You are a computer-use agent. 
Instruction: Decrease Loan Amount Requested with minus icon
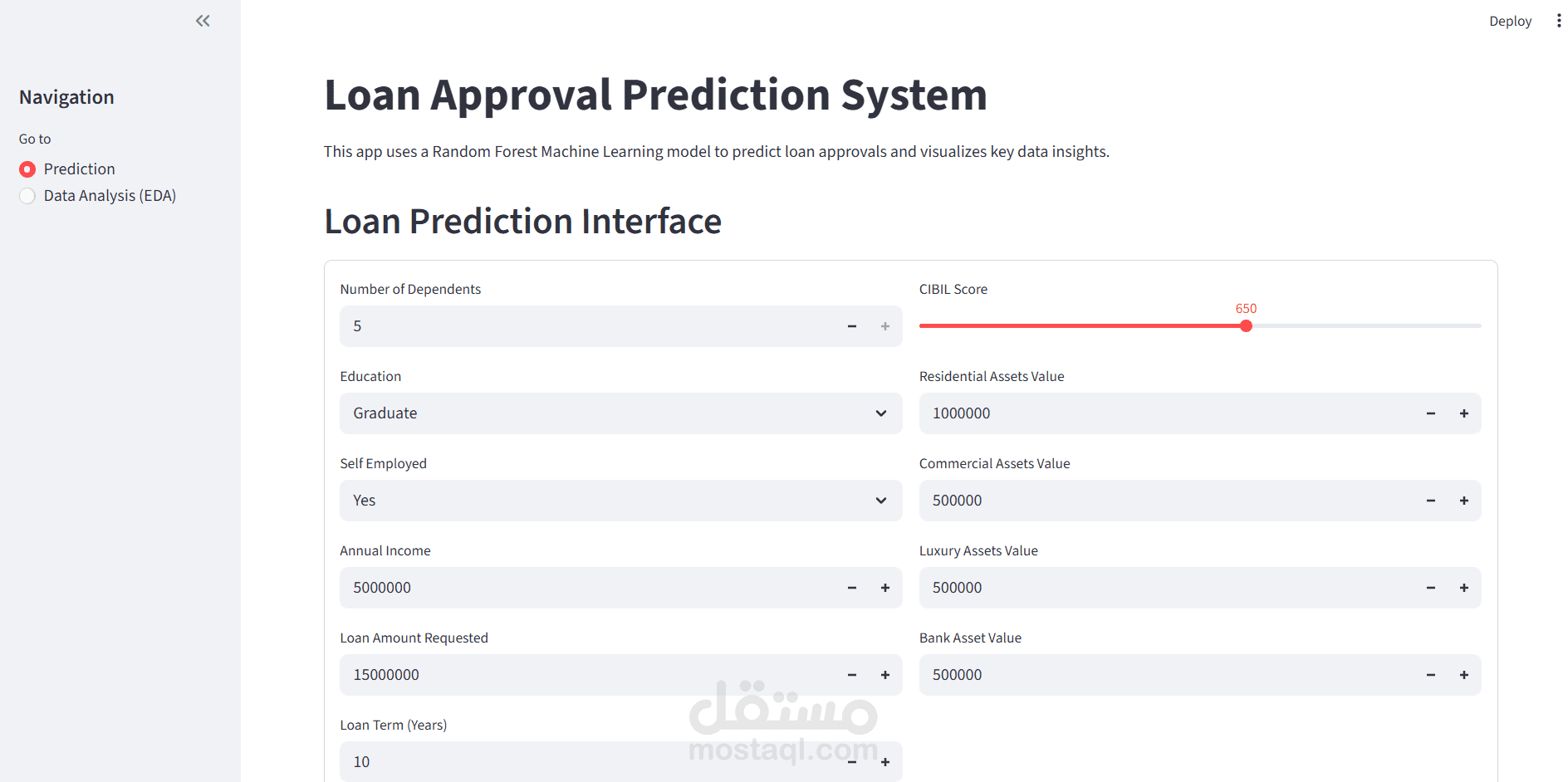coord(851,675)
